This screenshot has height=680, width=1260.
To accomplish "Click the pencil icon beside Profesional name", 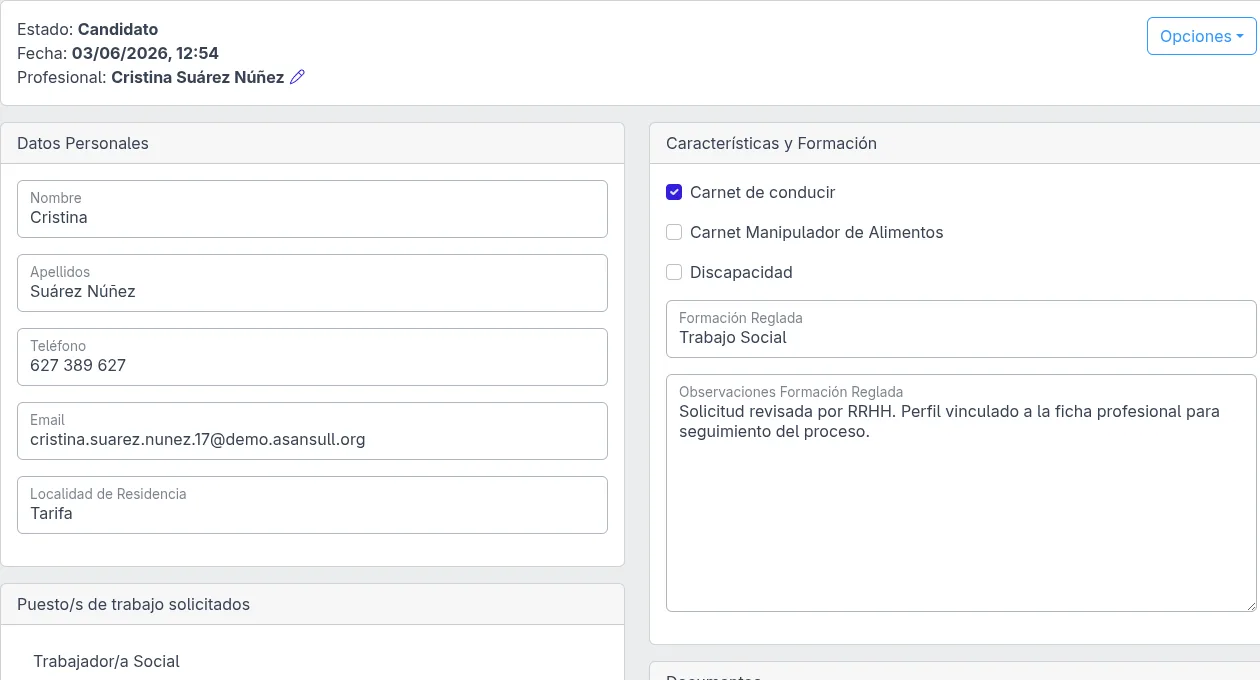I will pos(297,77).
